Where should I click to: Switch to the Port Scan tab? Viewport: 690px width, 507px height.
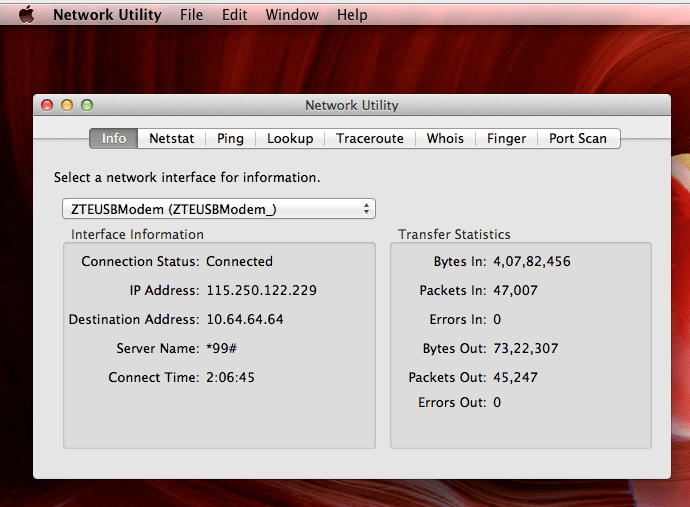[x=578, y=139]
